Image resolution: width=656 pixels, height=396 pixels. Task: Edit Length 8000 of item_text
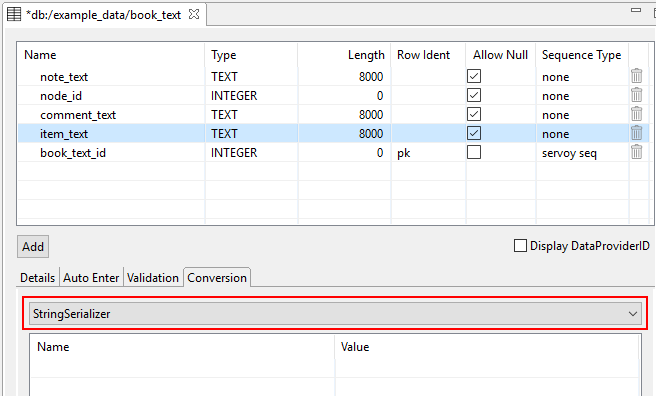point(371,134)
